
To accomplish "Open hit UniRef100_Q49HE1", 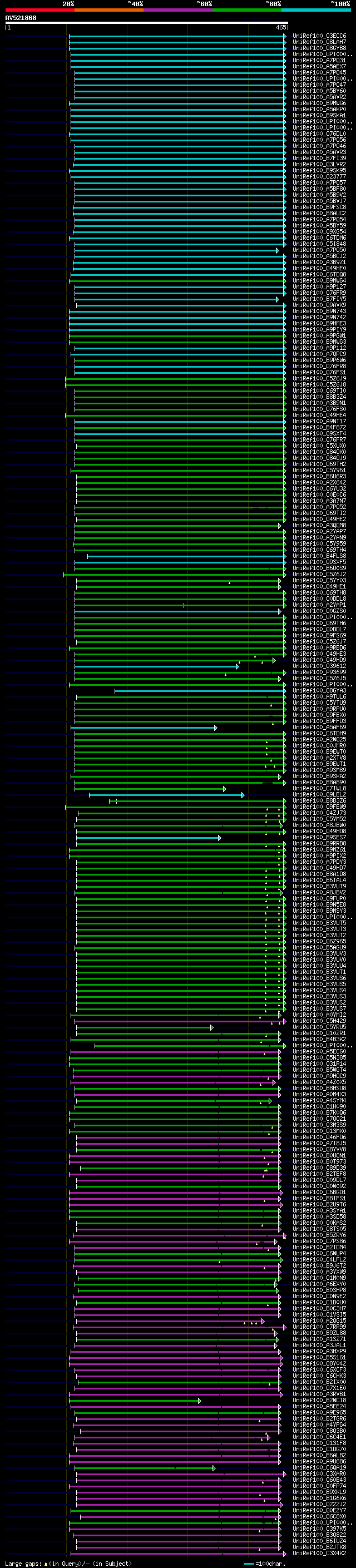I will 319,586.
